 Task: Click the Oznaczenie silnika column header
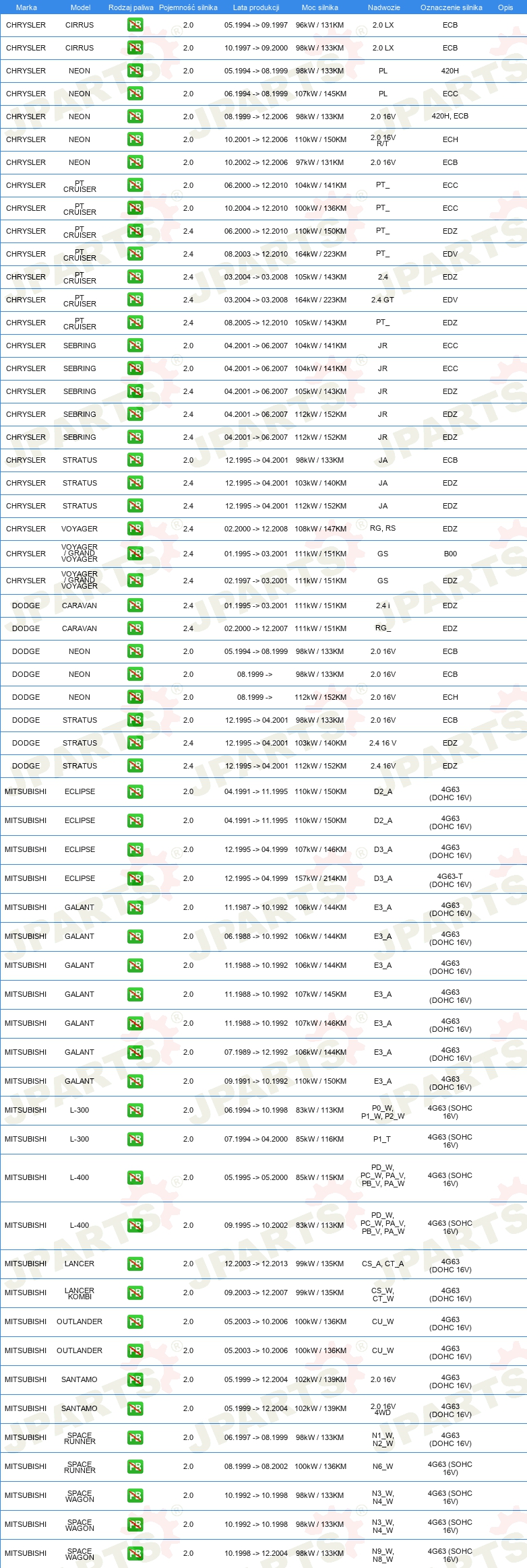point(452,7)
